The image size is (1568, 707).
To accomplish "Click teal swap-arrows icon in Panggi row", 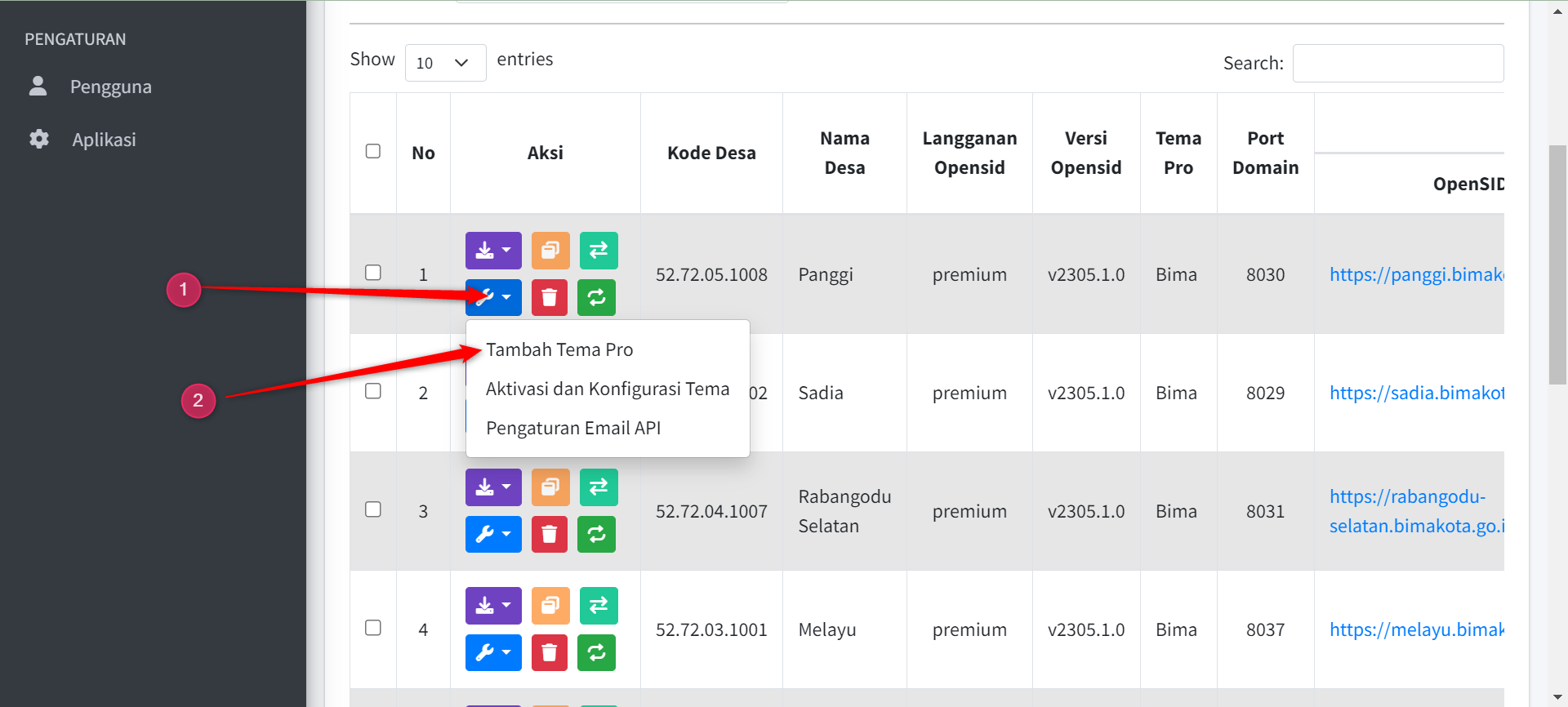I will coord(599,251).
